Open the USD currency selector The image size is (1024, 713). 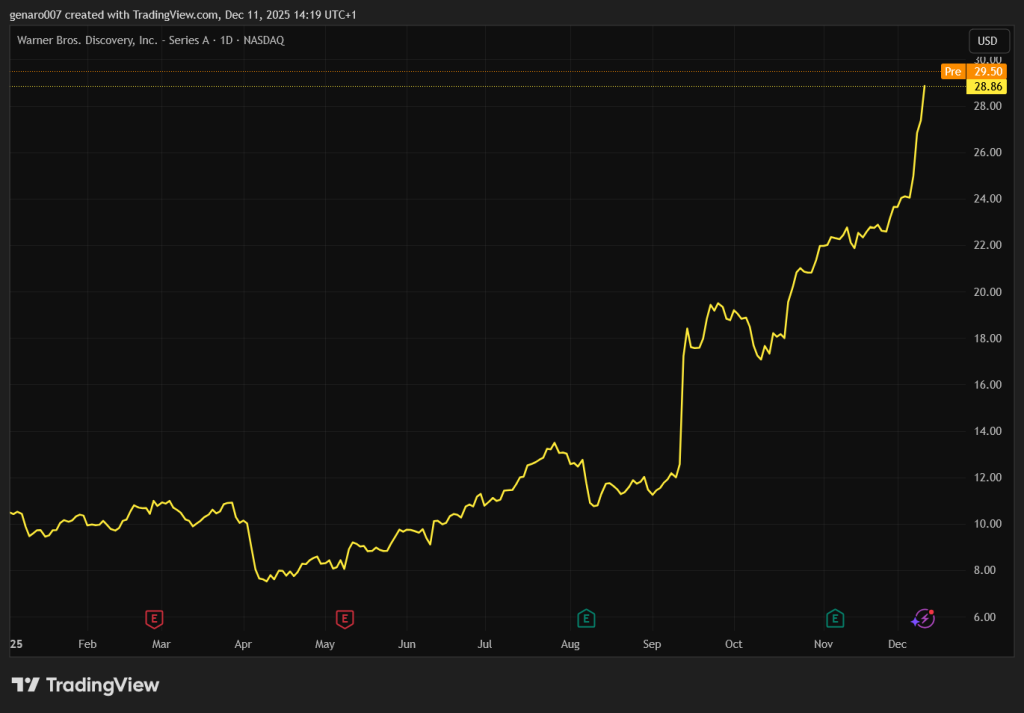[x=986, y=41]
